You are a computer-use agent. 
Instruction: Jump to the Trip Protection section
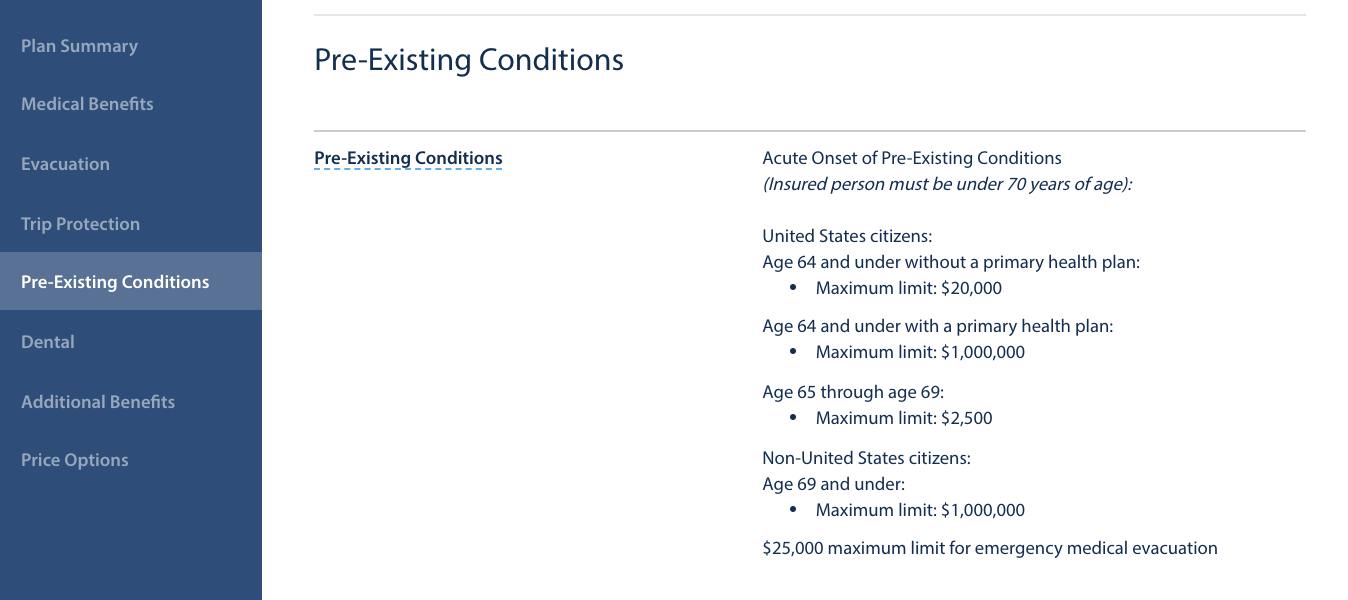(80, 224)
